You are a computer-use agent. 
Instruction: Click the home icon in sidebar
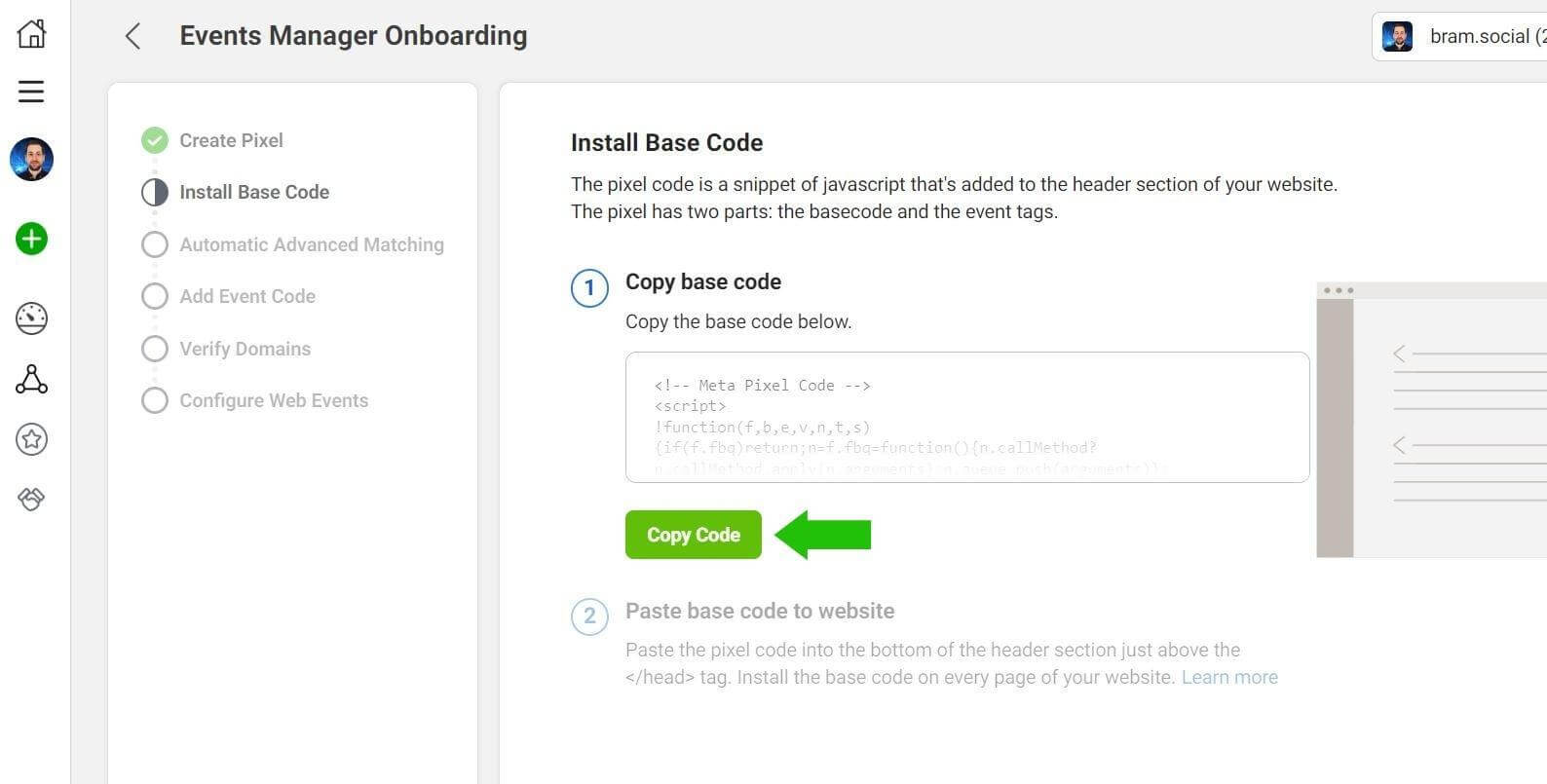point(31,33)
